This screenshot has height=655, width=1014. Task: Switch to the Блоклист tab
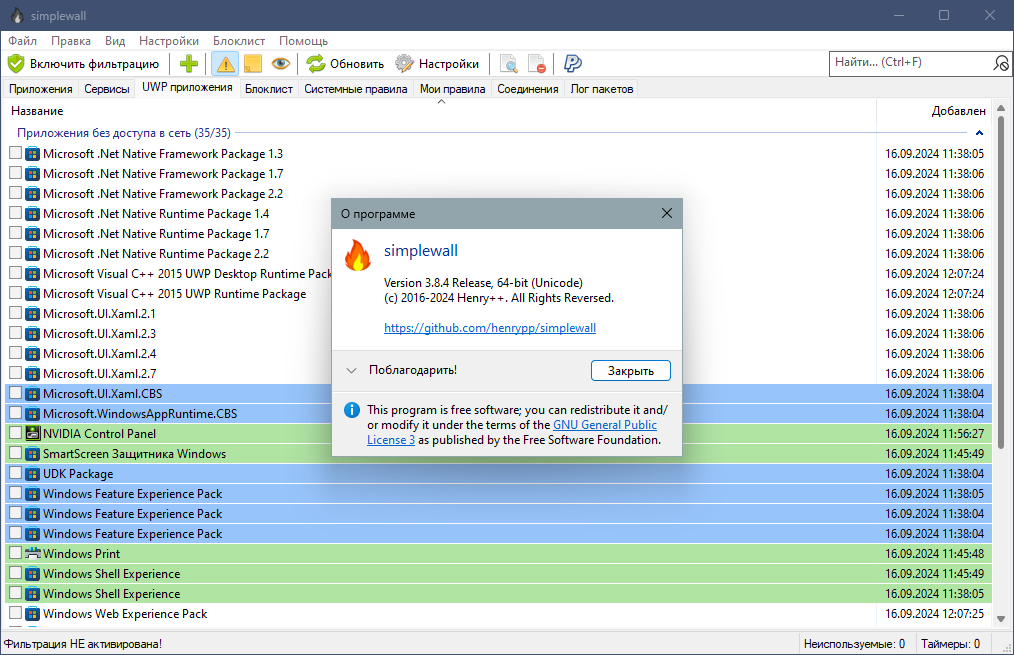pos(269,89)
